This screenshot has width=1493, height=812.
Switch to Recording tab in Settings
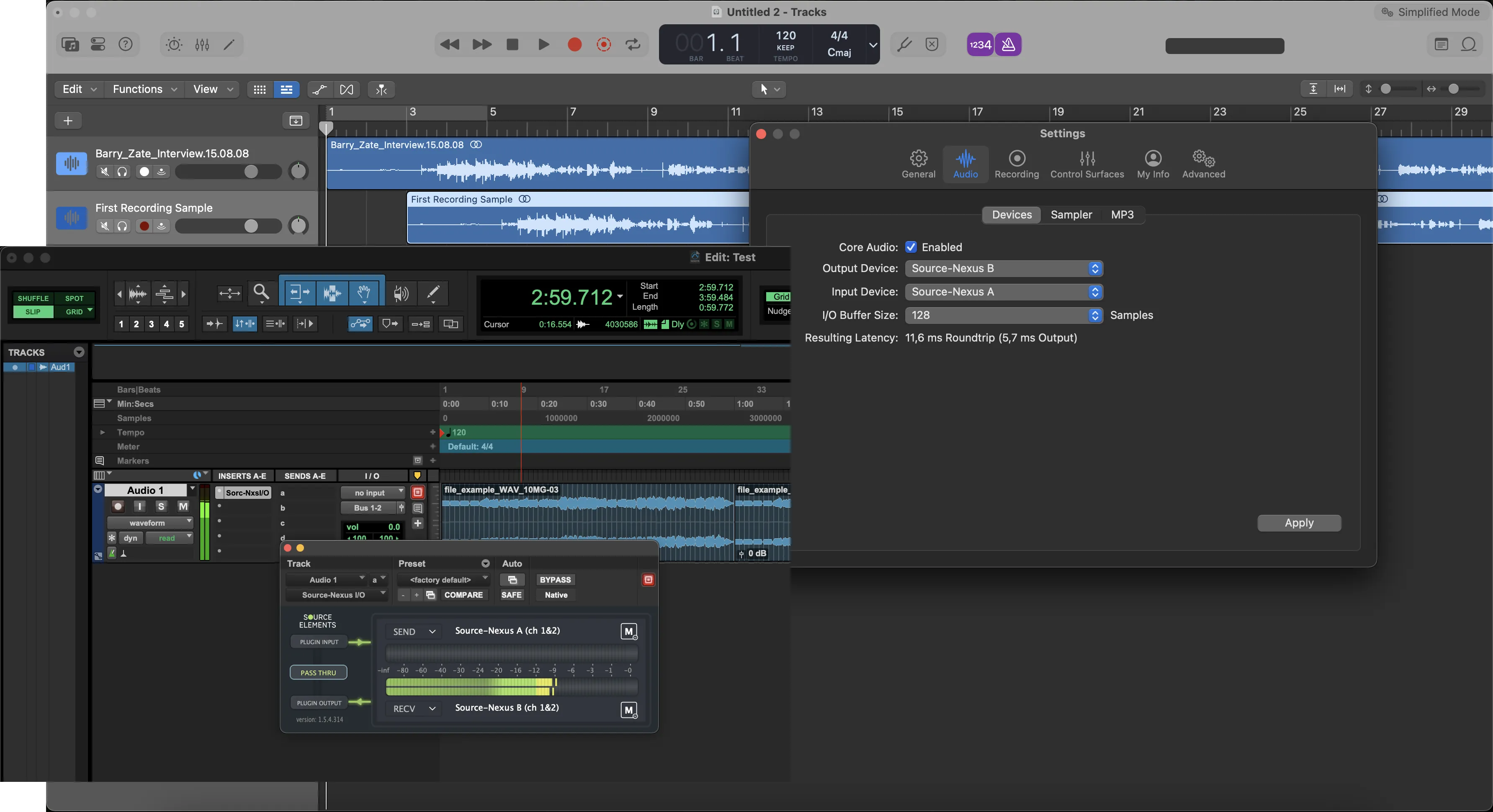point(1017,164)
